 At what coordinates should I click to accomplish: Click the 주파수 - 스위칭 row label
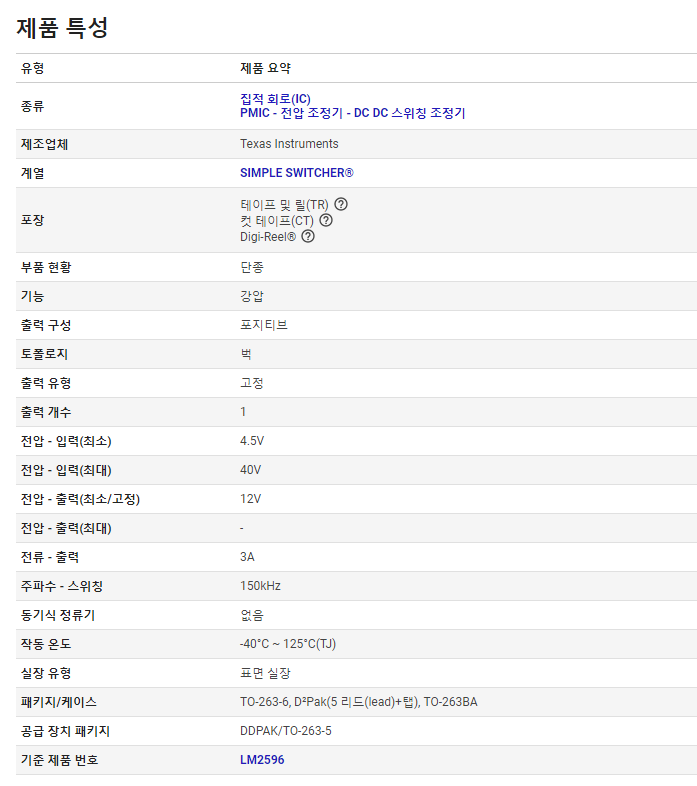[x=62, y=586]
